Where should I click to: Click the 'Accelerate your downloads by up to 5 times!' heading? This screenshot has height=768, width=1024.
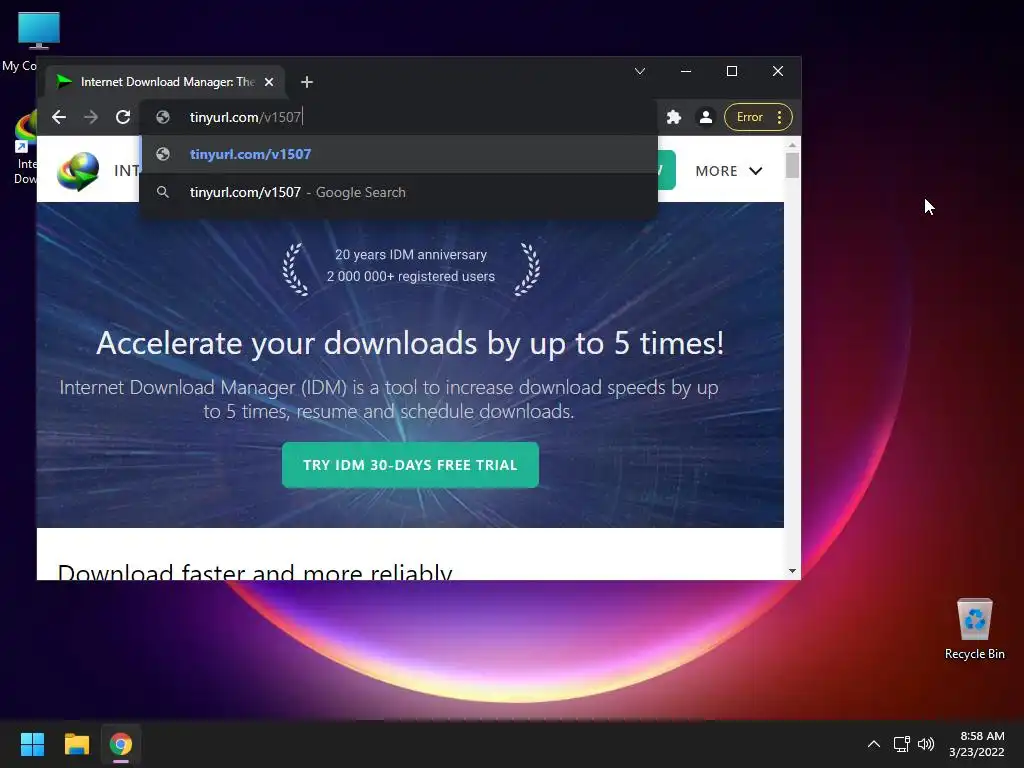[410, 344]
